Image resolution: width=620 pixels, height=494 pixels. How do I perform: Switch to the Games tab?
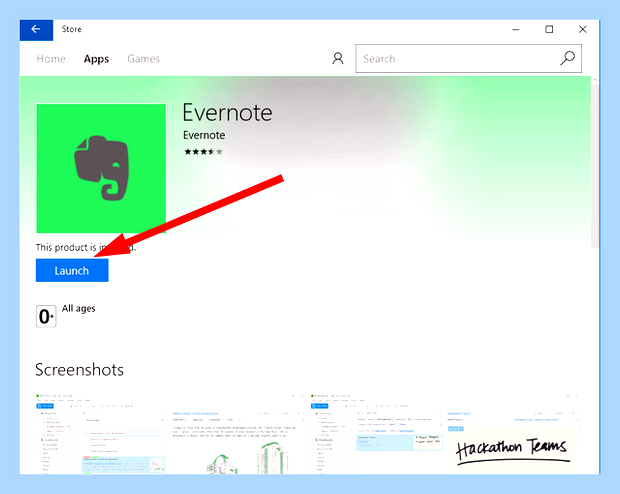click(x=144, y=59)
